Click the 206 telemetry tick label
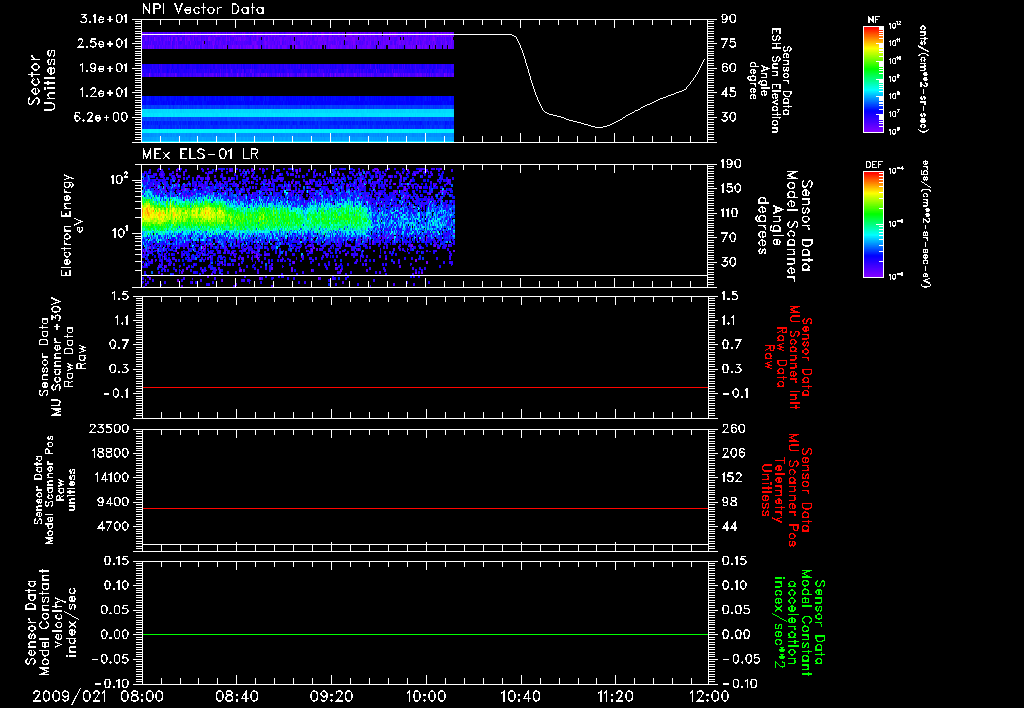 coord(731,453)
